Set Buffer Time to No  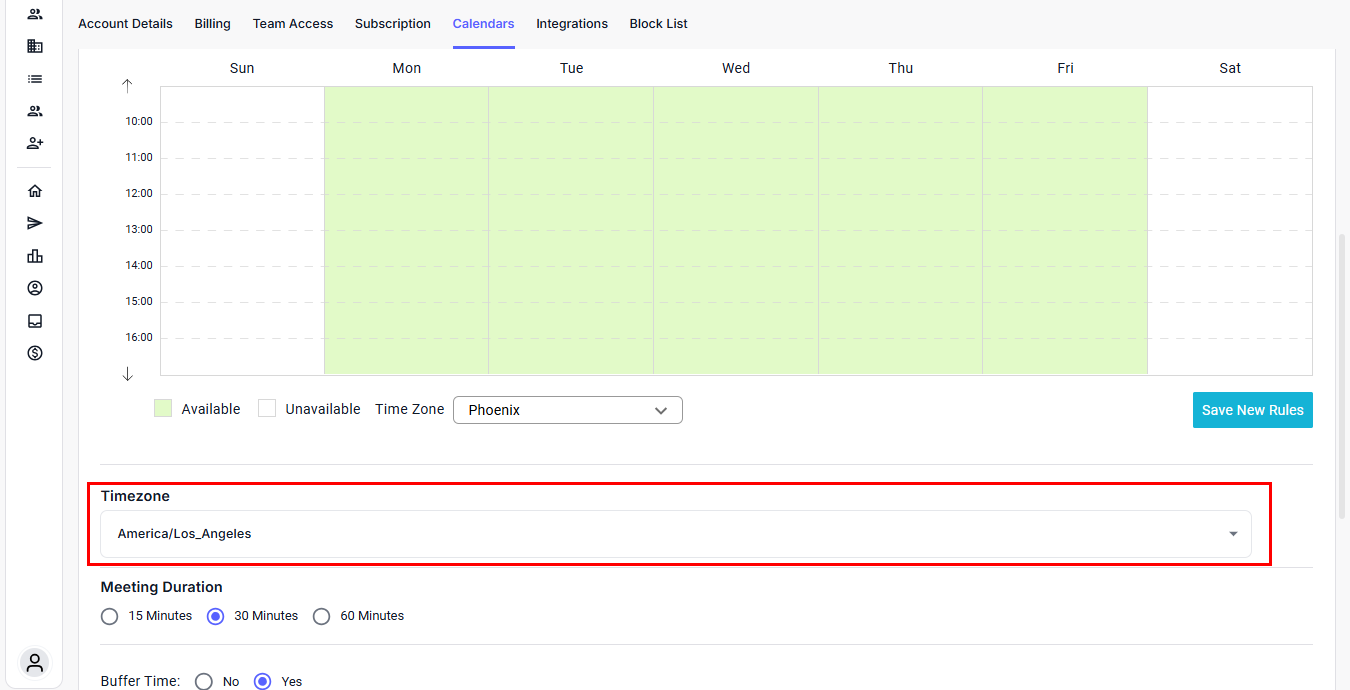coord(204,681)
